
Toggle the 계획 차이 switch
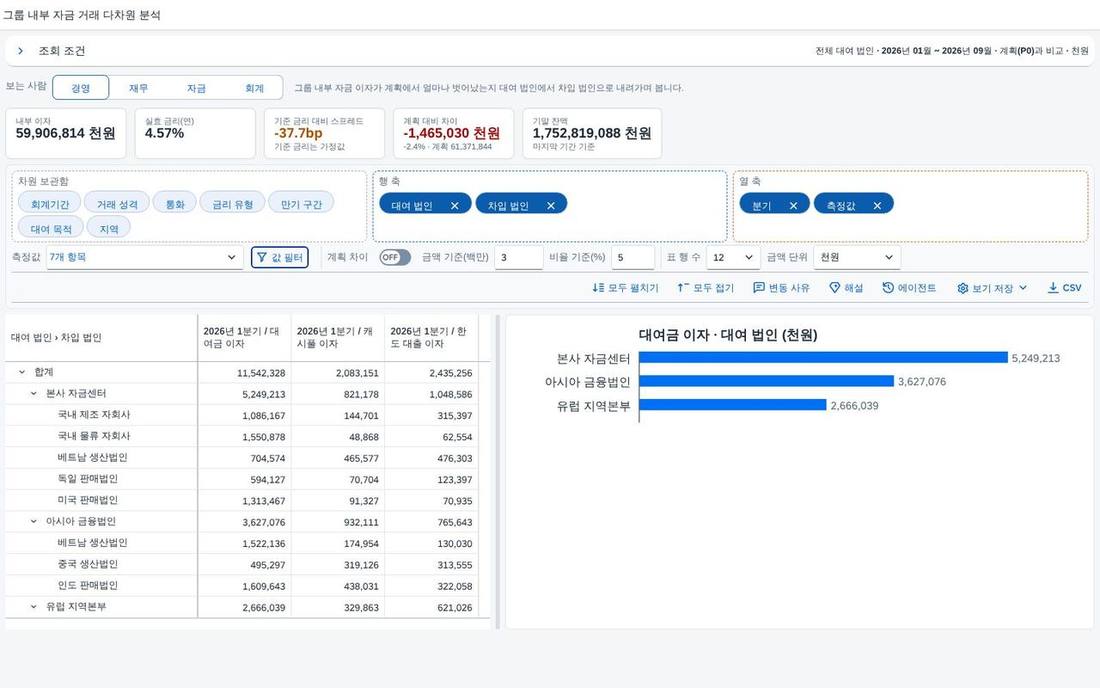395,257
